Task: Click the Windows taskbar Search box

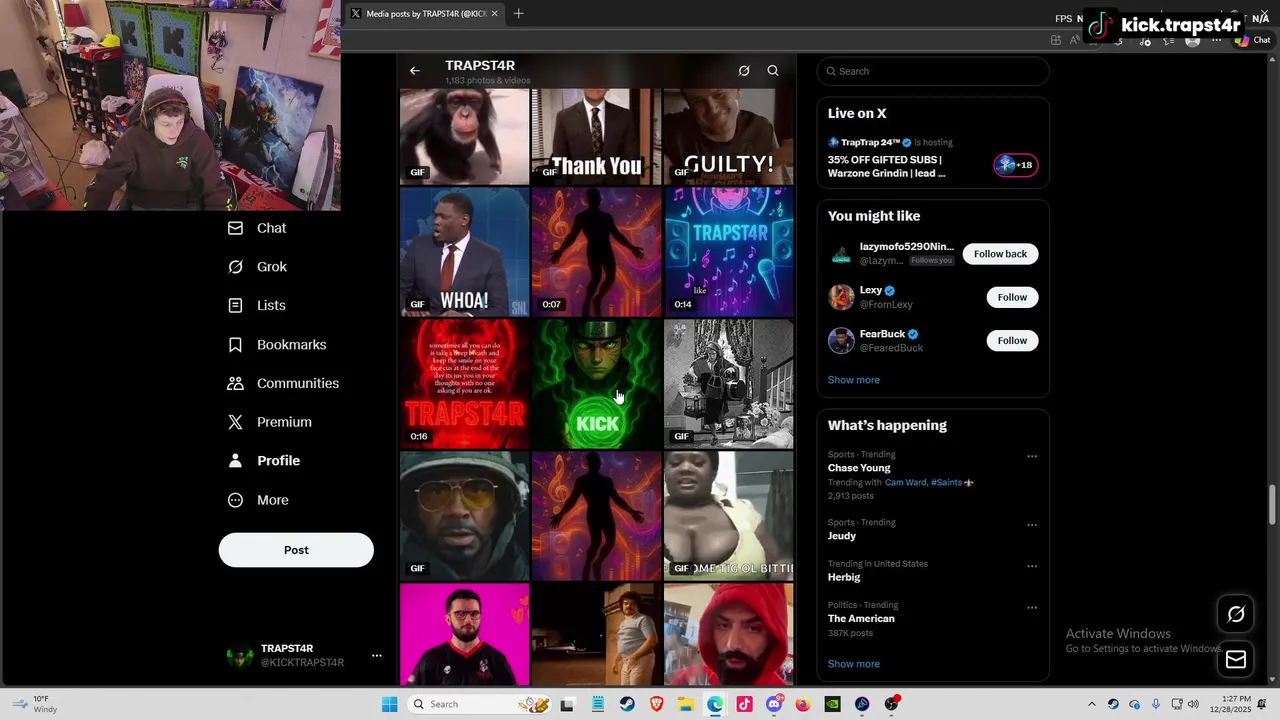Action: (480, 704)
